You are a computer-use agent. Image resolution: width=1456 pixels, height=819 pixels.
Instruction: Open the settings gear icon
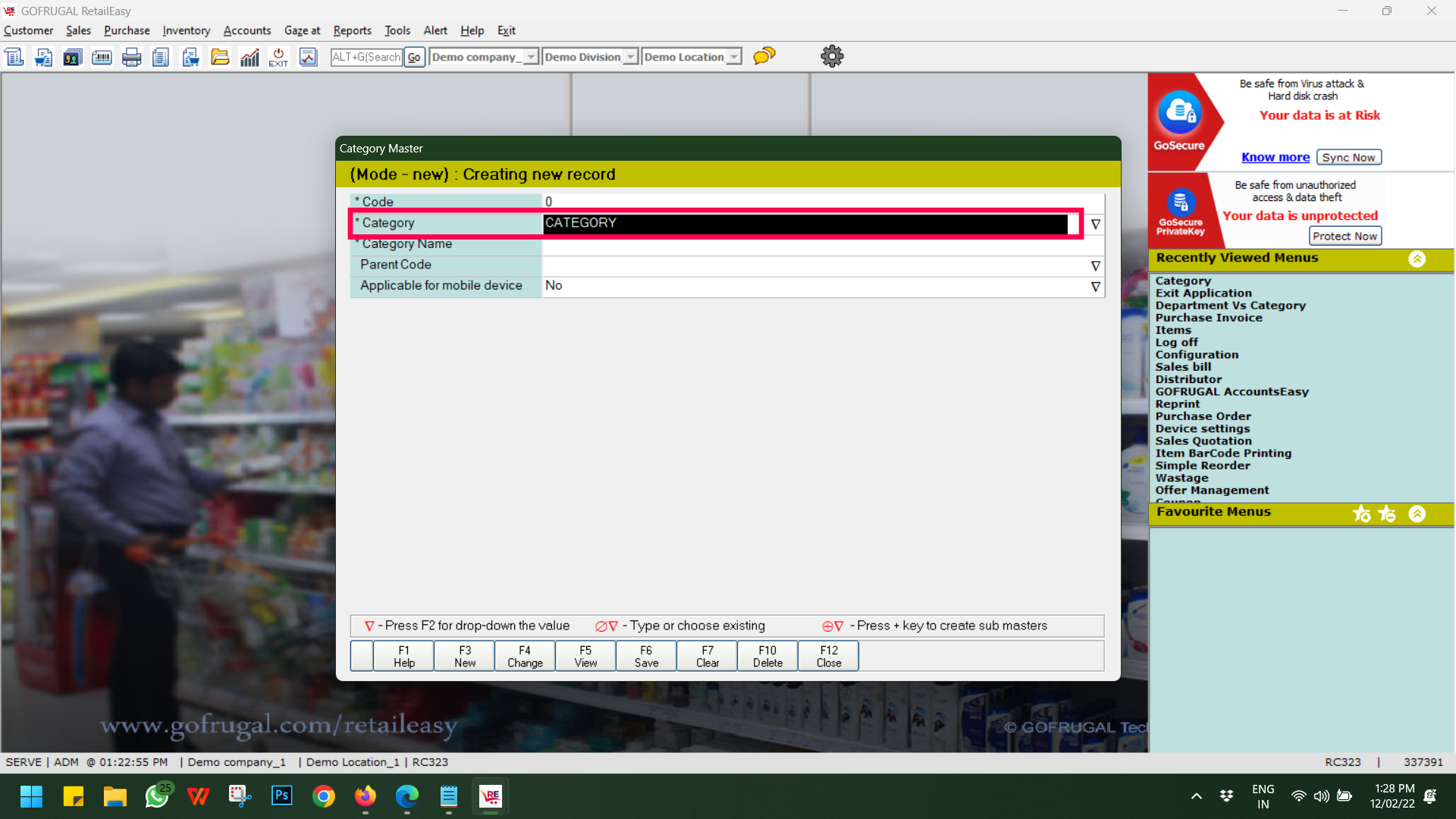832,56
